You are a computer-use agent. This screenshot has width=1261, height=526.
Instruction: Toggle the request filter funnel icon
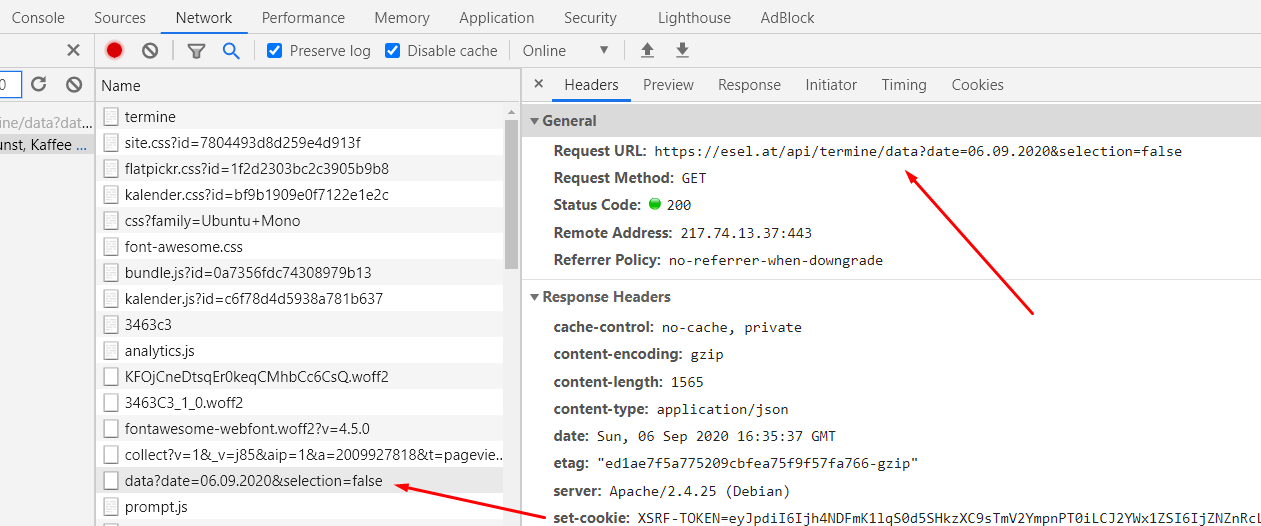pyautogui.click(x=196, y=50)
